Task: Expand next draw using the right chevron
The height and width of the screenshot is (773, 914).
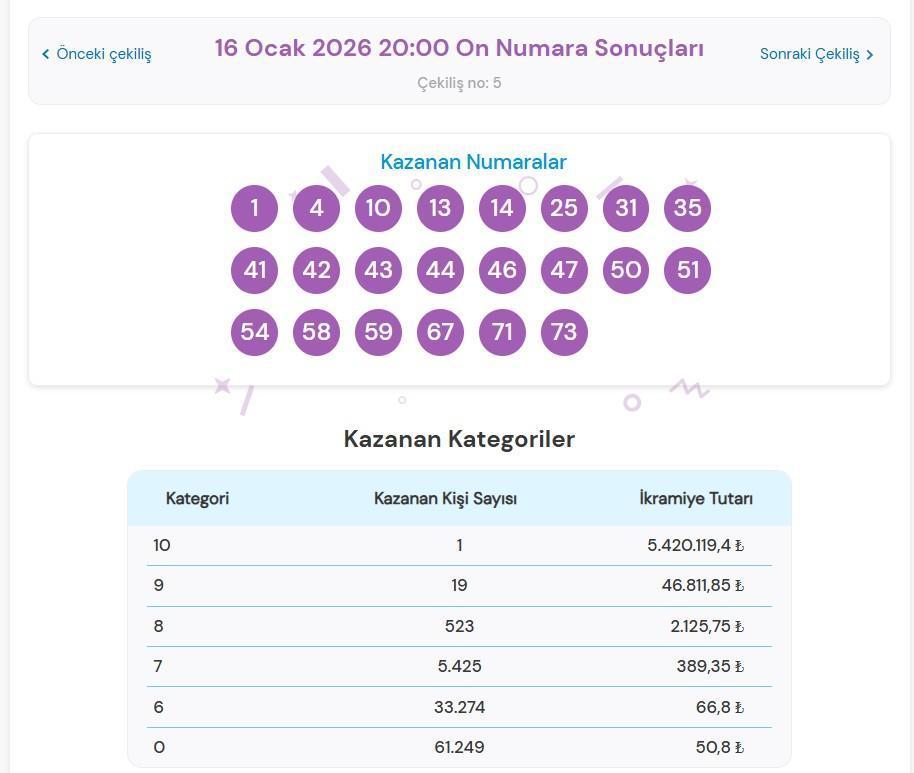Action: (x=870, y=54)
